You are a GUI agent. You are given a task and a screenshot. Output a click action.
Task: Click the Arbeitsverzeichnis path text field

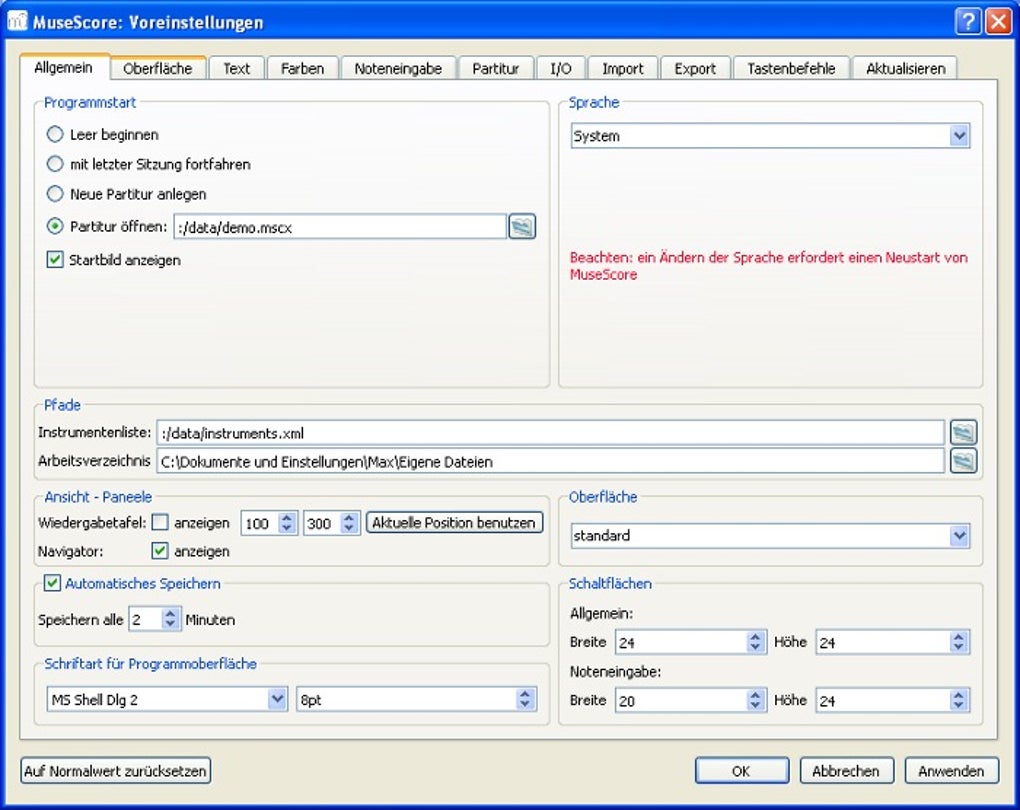point(550,461)
